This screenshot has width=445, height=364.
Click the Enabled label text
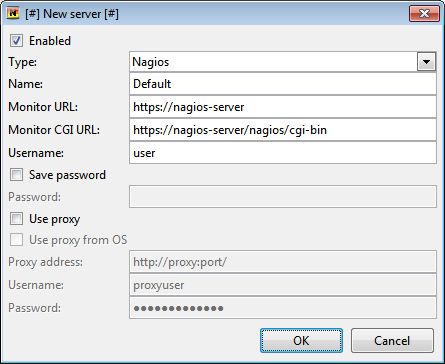pyautogui.click(x=50, y=41)
